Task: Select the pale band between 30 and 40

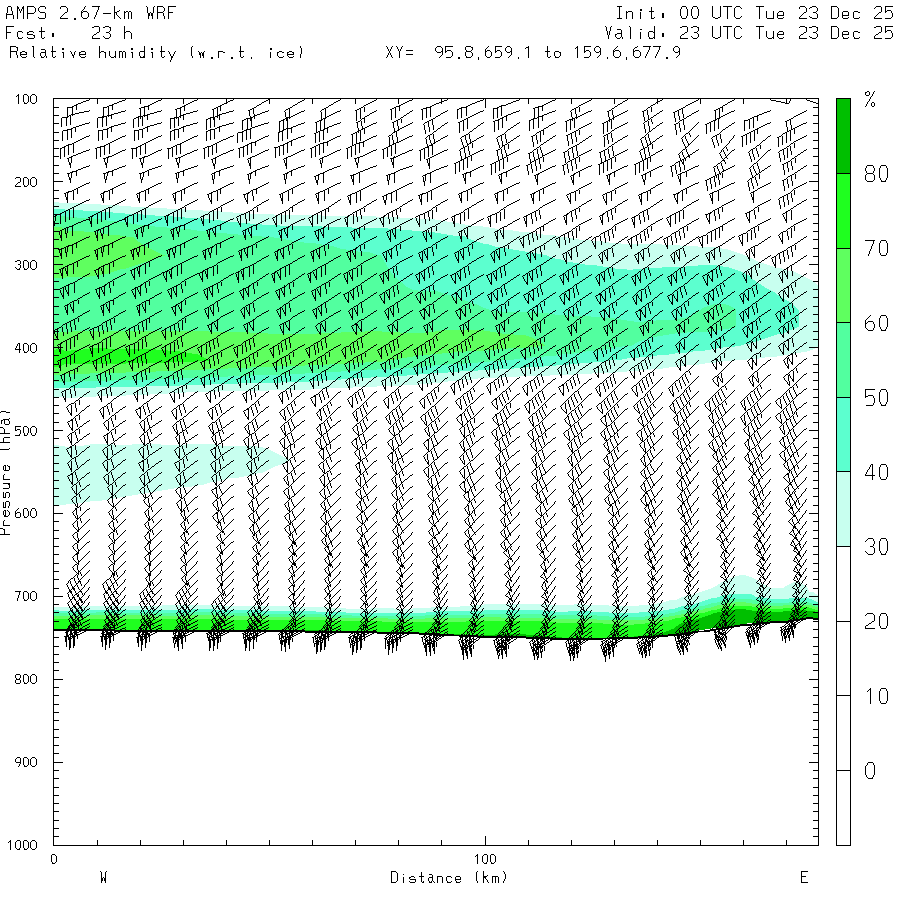Action: [x=843, y=509]
